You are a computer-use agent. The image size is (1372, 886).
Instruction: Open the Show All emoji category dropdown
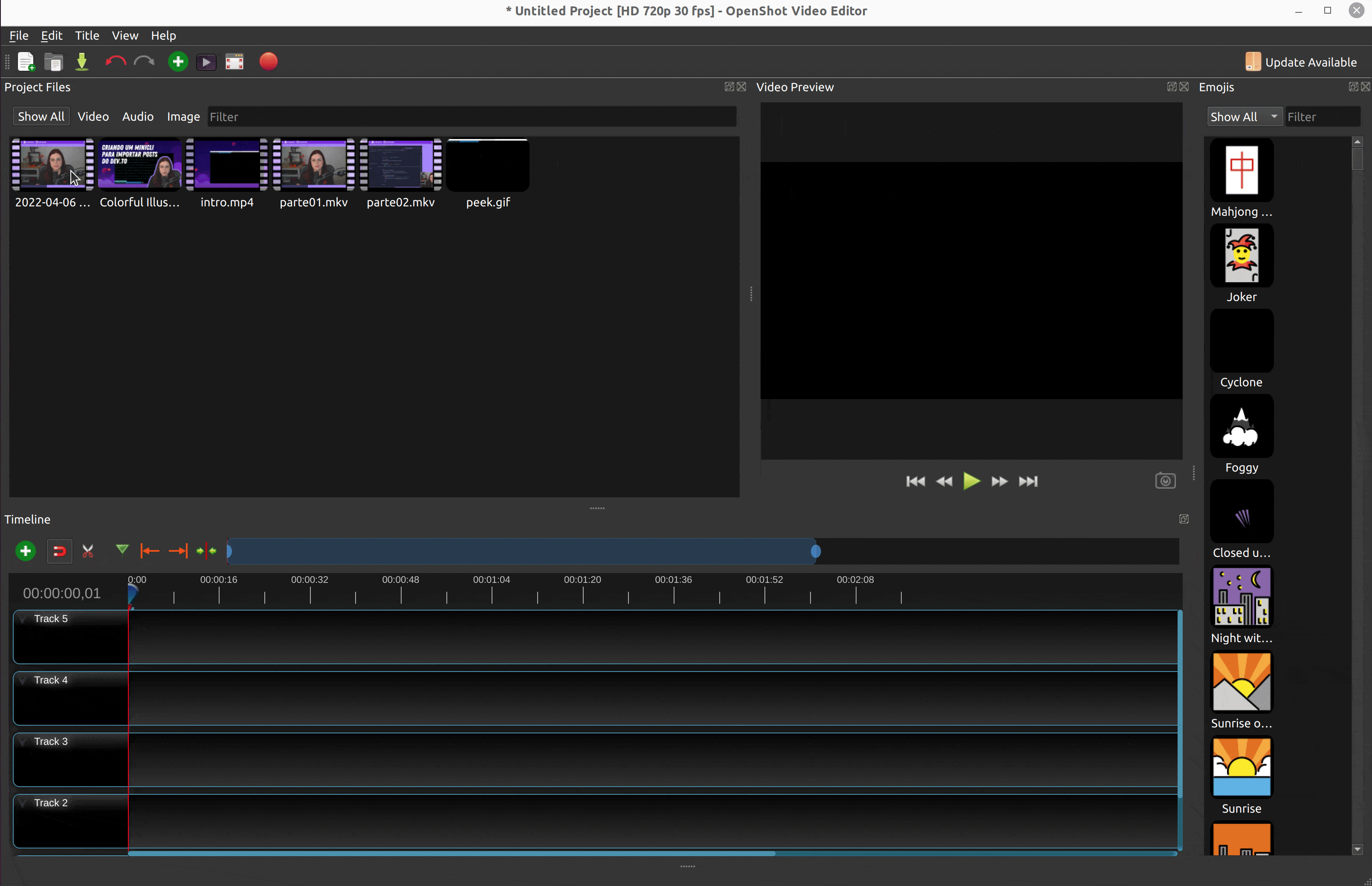(1244, 116)
